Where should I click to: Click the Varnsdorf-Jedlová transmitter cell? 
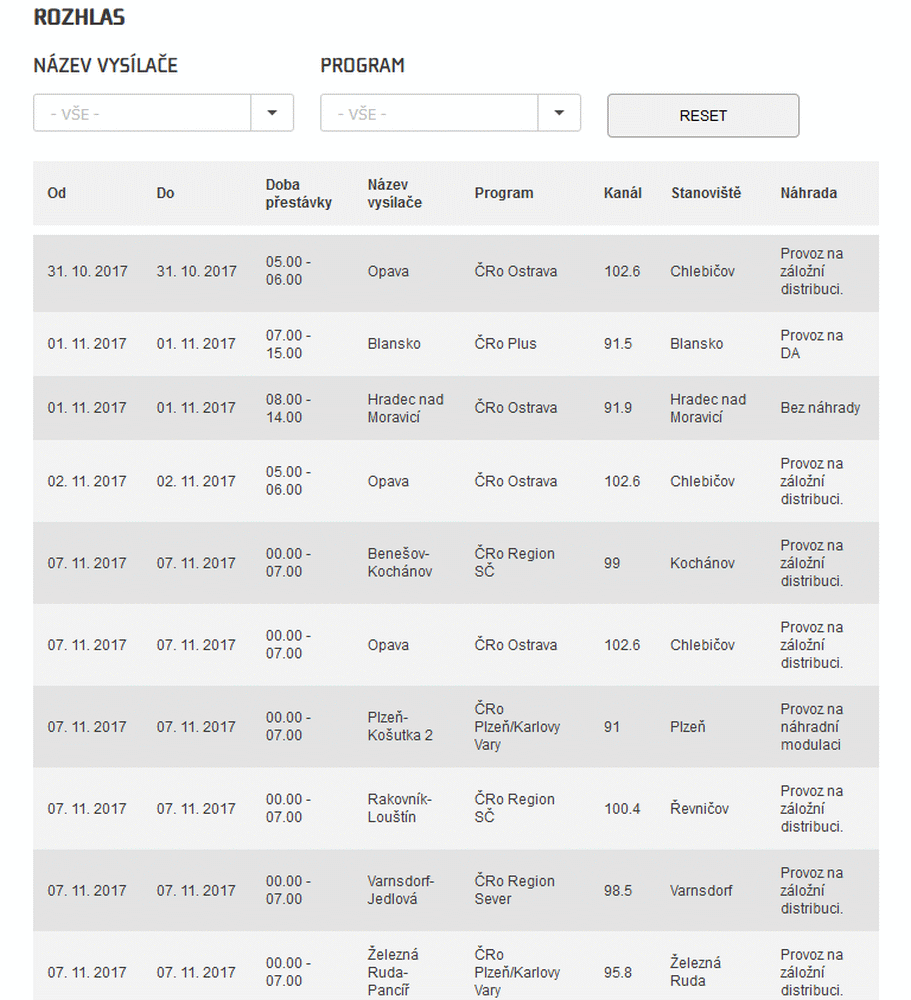pos(400,891)
